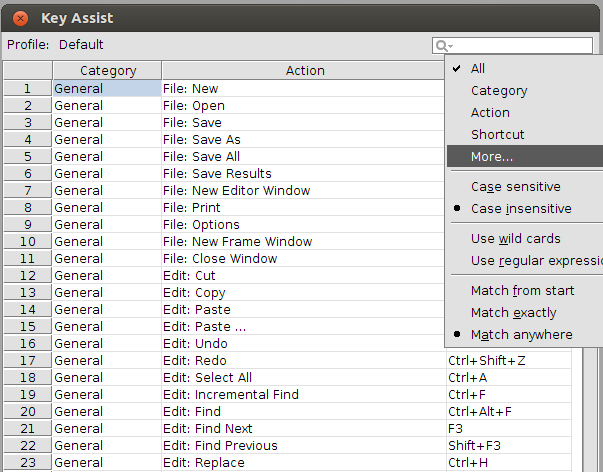
Task: Click the search magnifier icon
Action: pos(440,46)
